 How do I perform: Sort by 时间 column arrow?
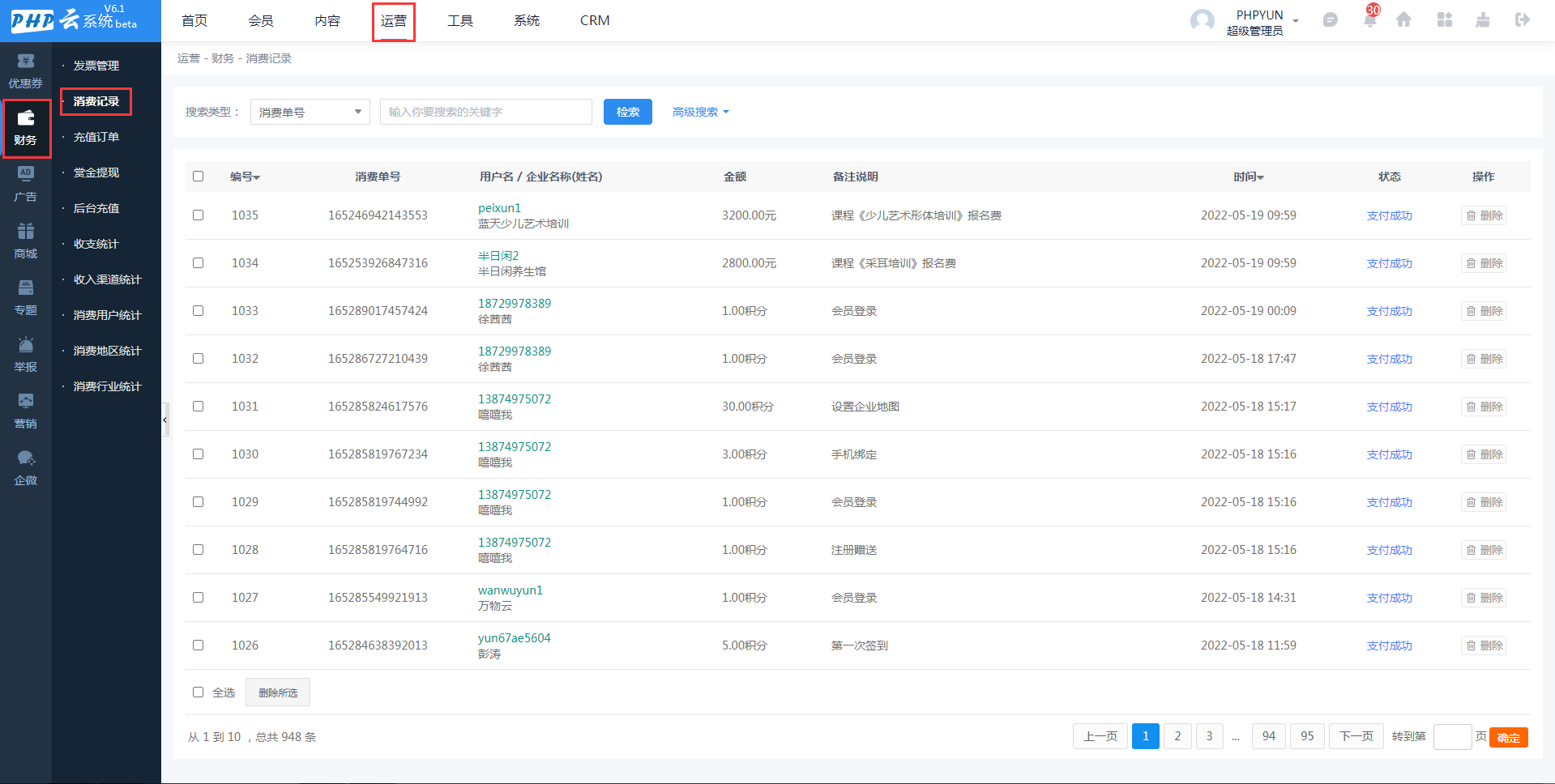coord(1261,177)
